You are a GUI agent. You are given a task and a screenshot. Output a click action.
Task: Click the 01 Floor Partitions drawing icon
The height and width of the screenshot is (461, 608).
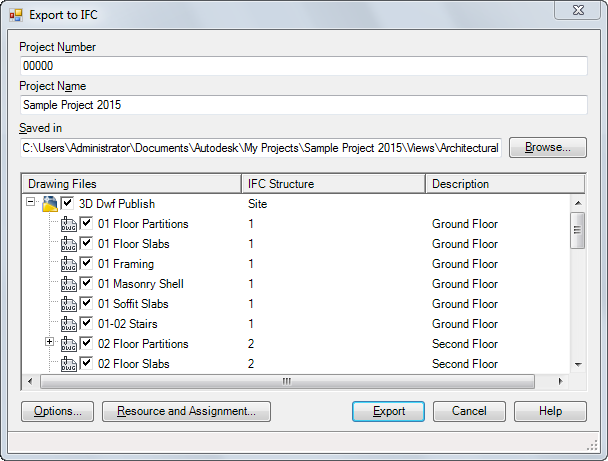69,224
